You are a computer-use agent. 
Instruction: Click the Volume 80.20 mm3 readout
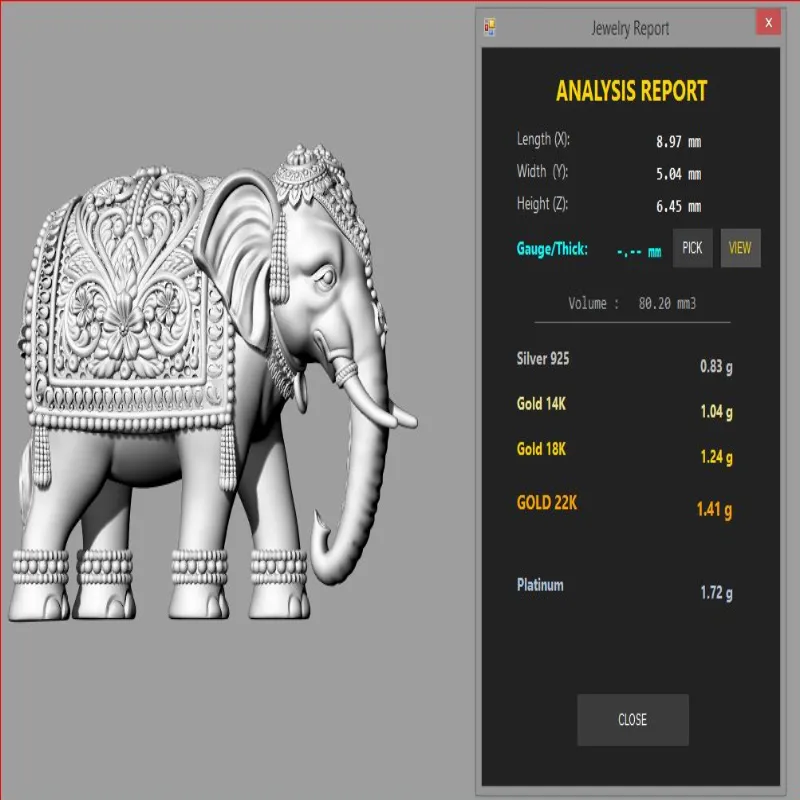click(632, 304)
